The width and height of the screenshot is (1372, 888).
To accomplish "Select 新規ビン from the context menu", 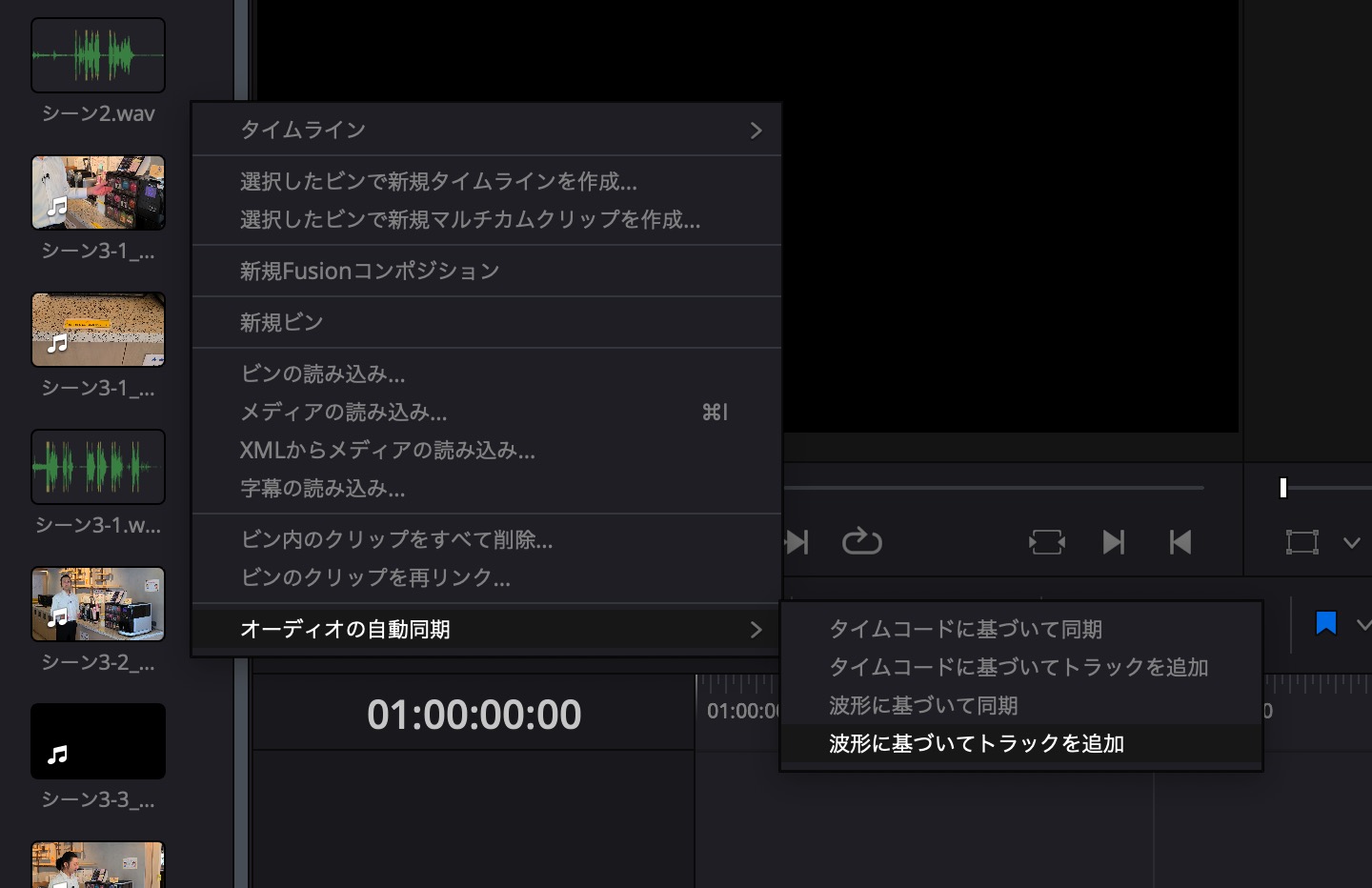I will point(282,323).
